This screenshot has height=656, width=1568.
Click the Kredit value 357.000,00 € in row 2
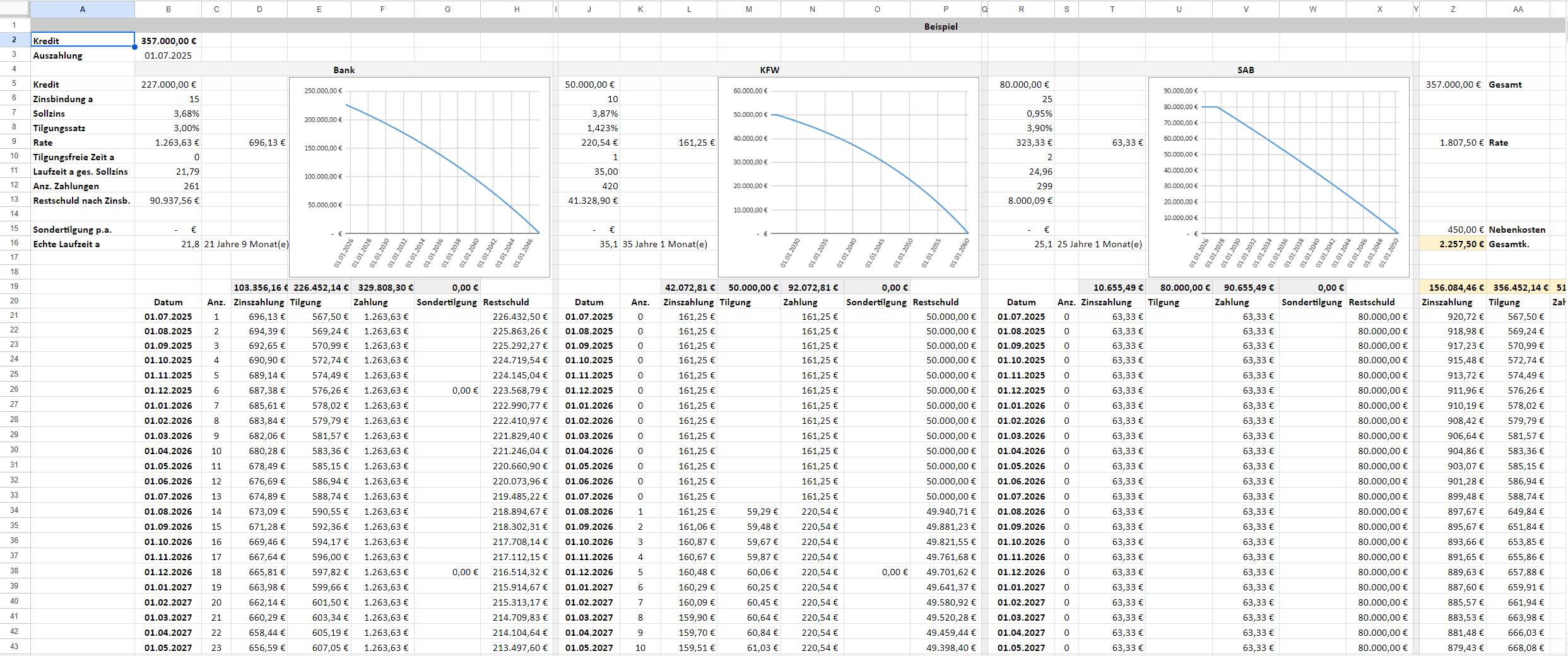[x=168, y=41]
